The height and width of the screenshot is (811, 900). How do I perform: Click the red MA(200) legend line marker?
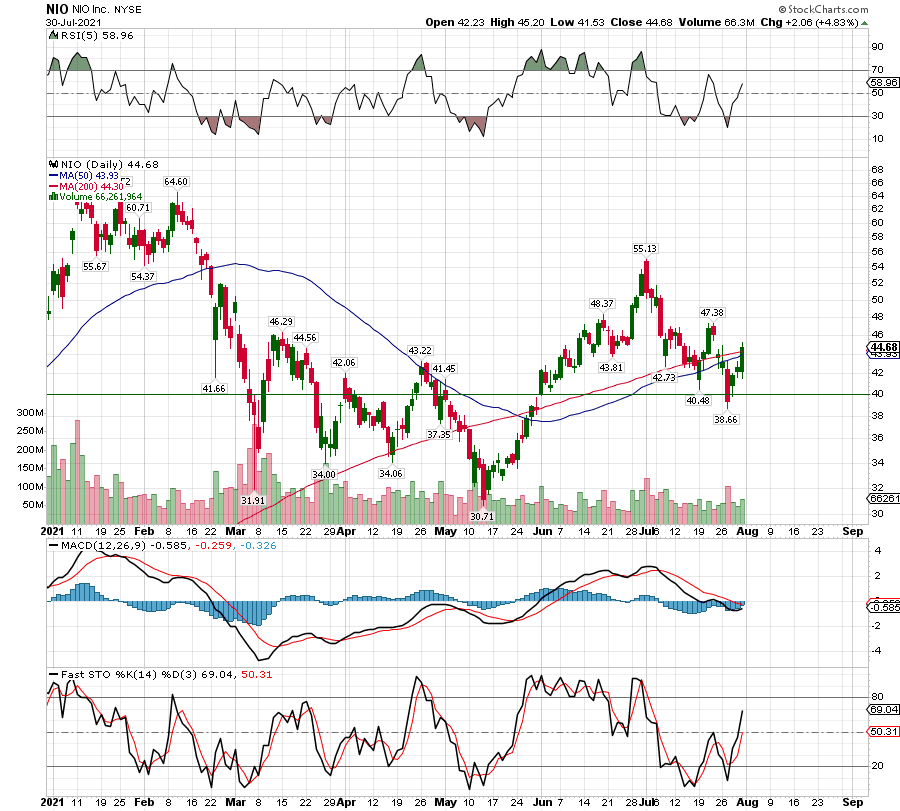click(52, 186)
